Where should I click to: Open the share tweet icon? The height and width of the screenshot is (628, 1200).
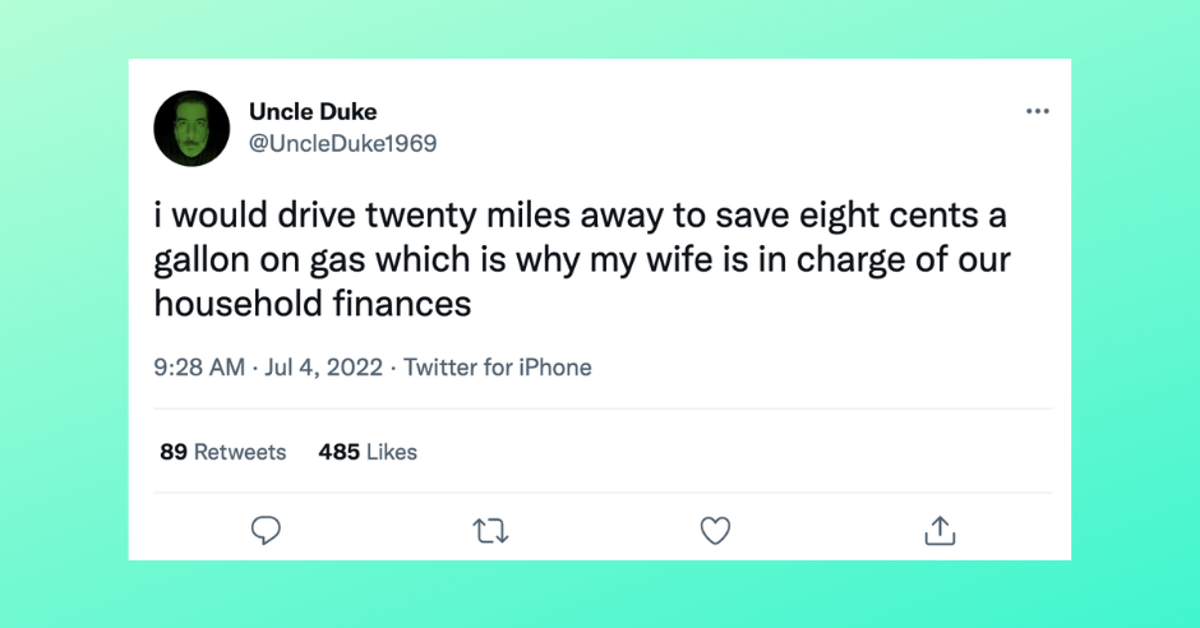(x=939, y=530)
